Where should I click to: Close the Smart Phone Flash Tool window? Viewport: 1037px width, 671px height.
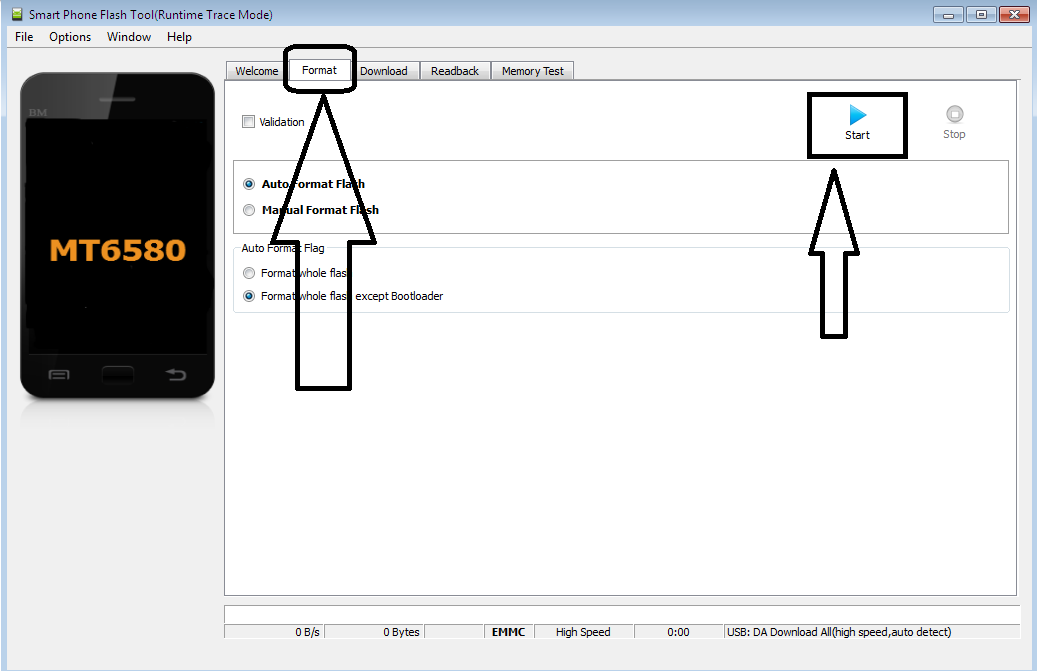1014,14
